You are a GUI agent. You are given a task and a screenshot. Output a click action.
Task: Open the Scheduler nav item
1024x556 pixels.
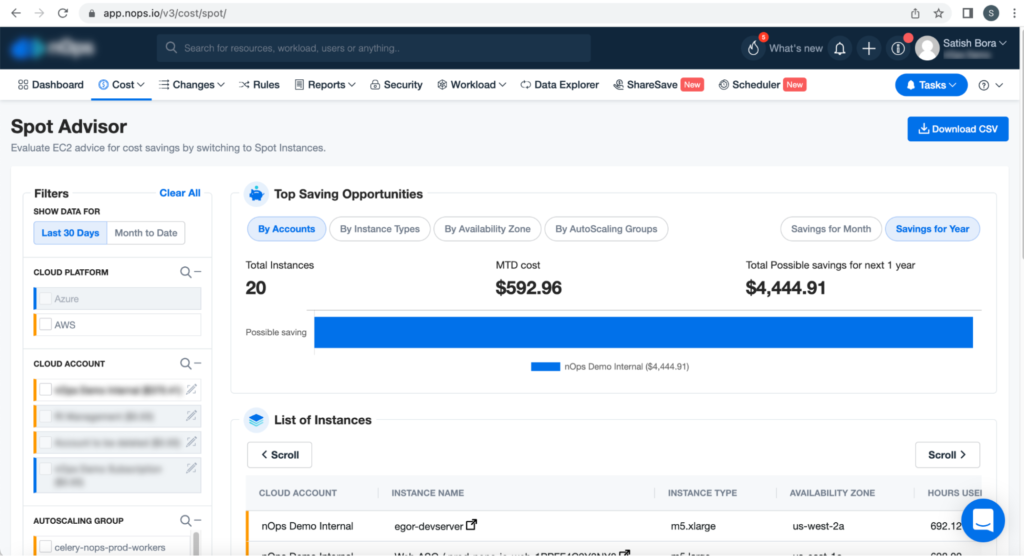coord(762,85)
